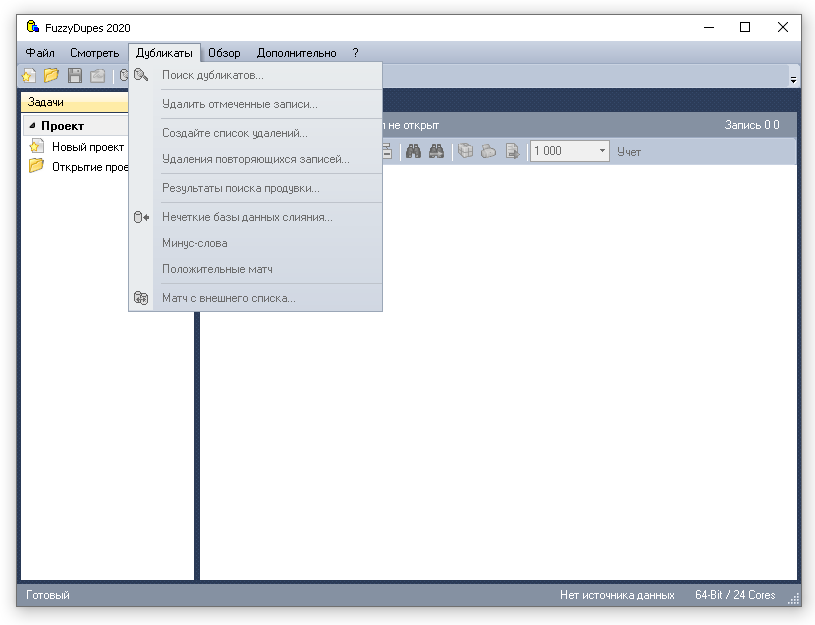Screen dimensions: 815x625
Task: Click the resize grip in status bar corner
Action: pos(793,598)
